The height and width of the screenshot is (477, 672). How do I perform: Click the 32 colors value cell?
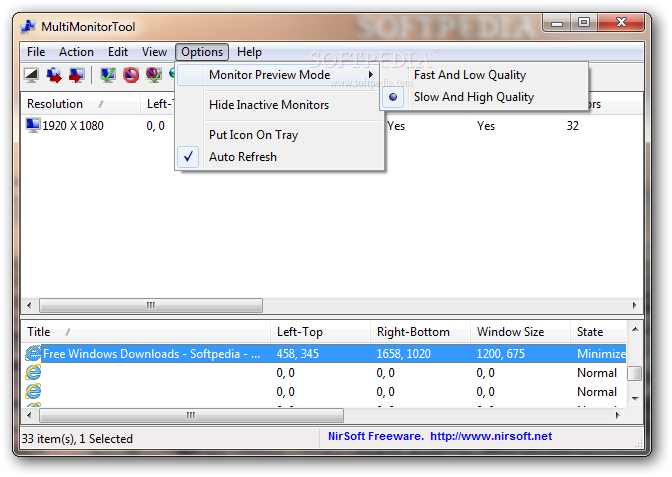click(x=573, y=126)
